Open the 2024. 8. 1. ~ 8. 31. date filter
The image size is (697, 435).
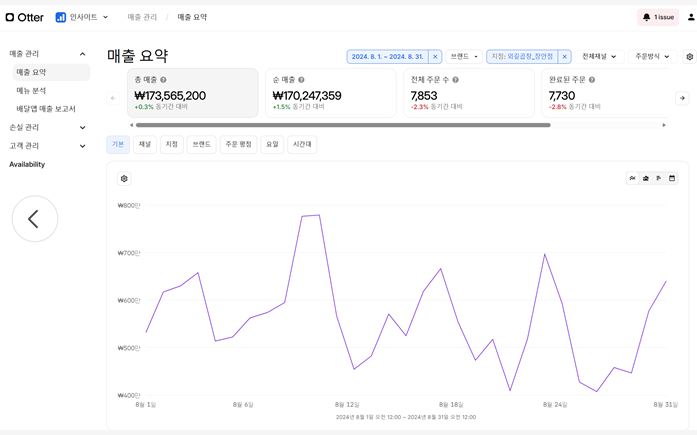(387, 57)
